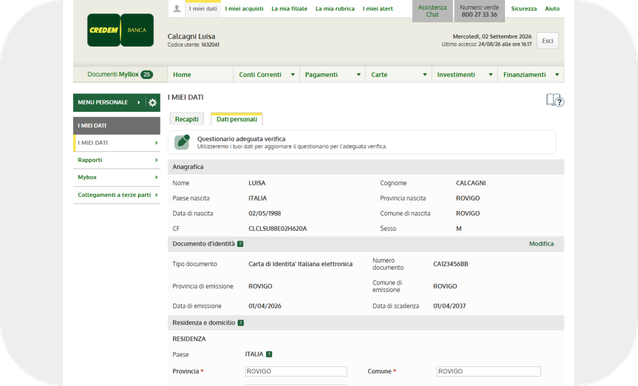Open Mybox in the sidebar
Screen dimensions: 638x386
(116, 177)
